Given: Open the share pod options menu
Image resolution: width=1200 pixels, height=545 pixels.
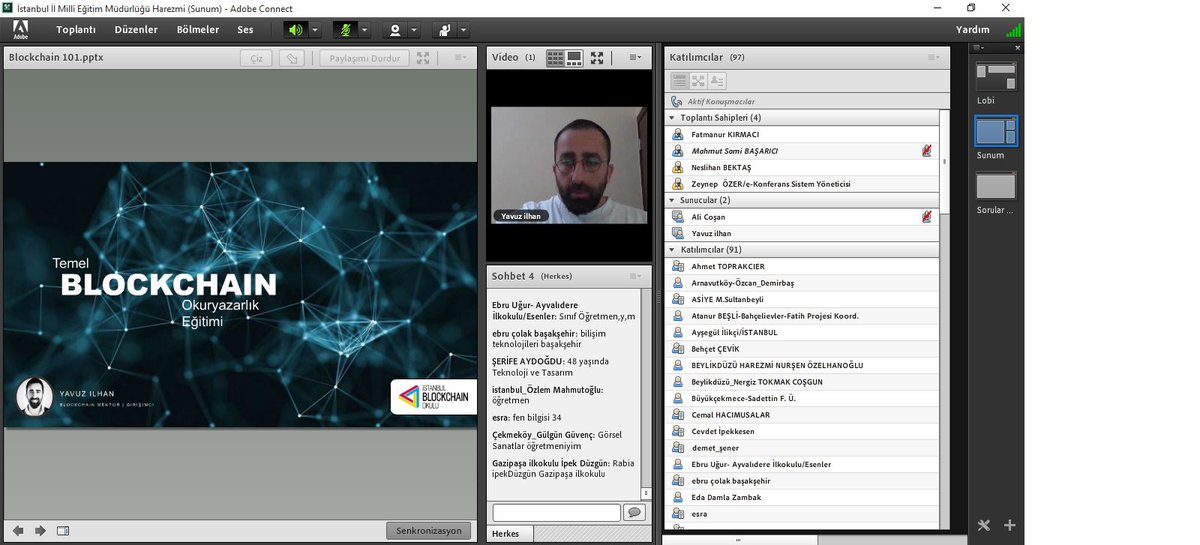Looking at the screenshot, I should tap(460, 58).
